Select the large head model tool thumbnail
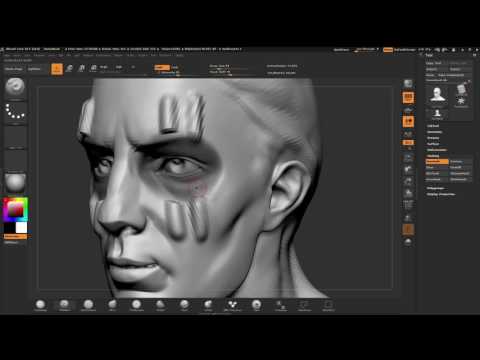Screen dimensions: 480x360 [438, 95]
